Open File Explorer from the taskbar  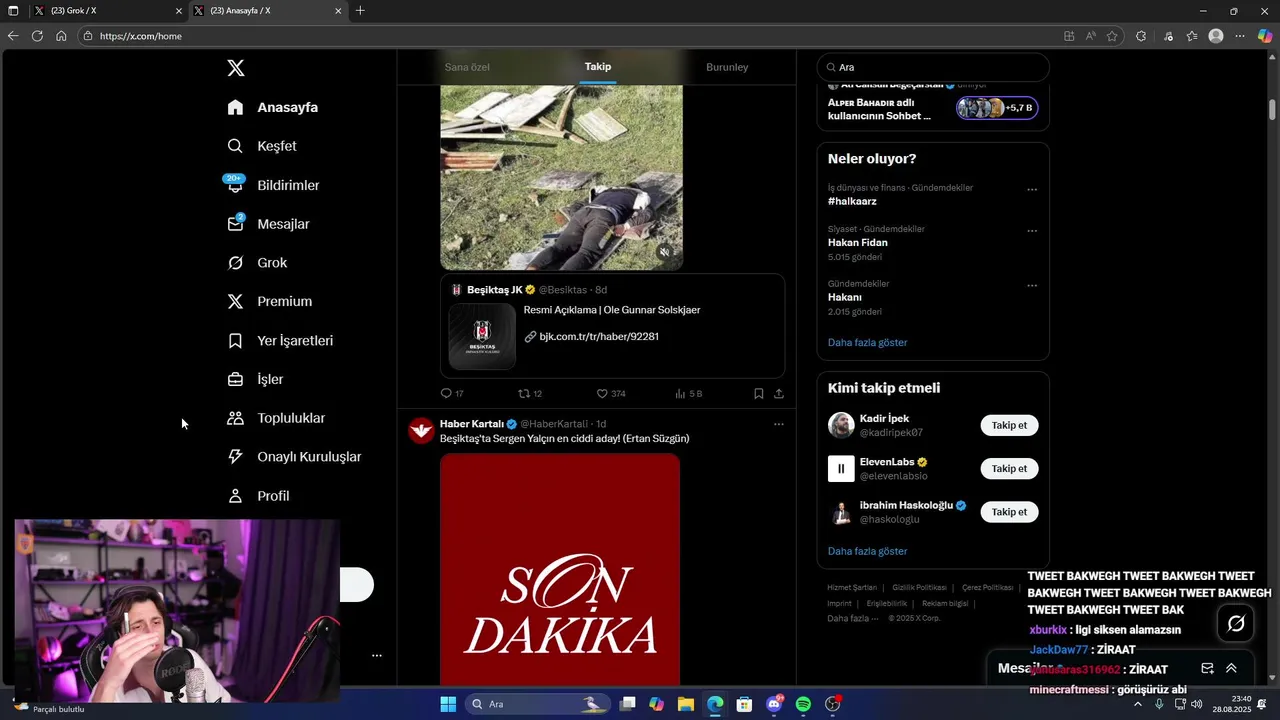(x=686, y=705)
